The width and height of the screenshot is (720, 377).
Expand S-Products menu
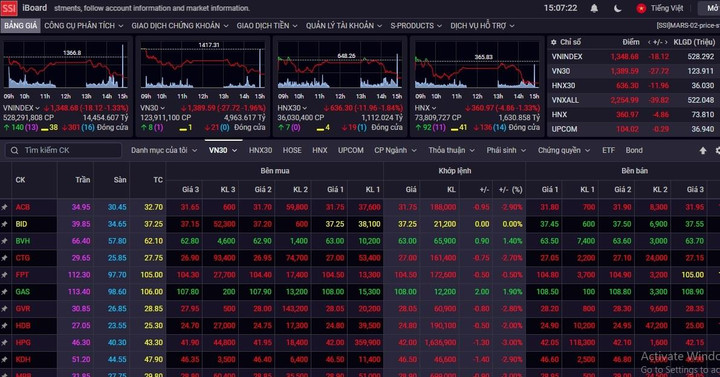tap(416, 26)
